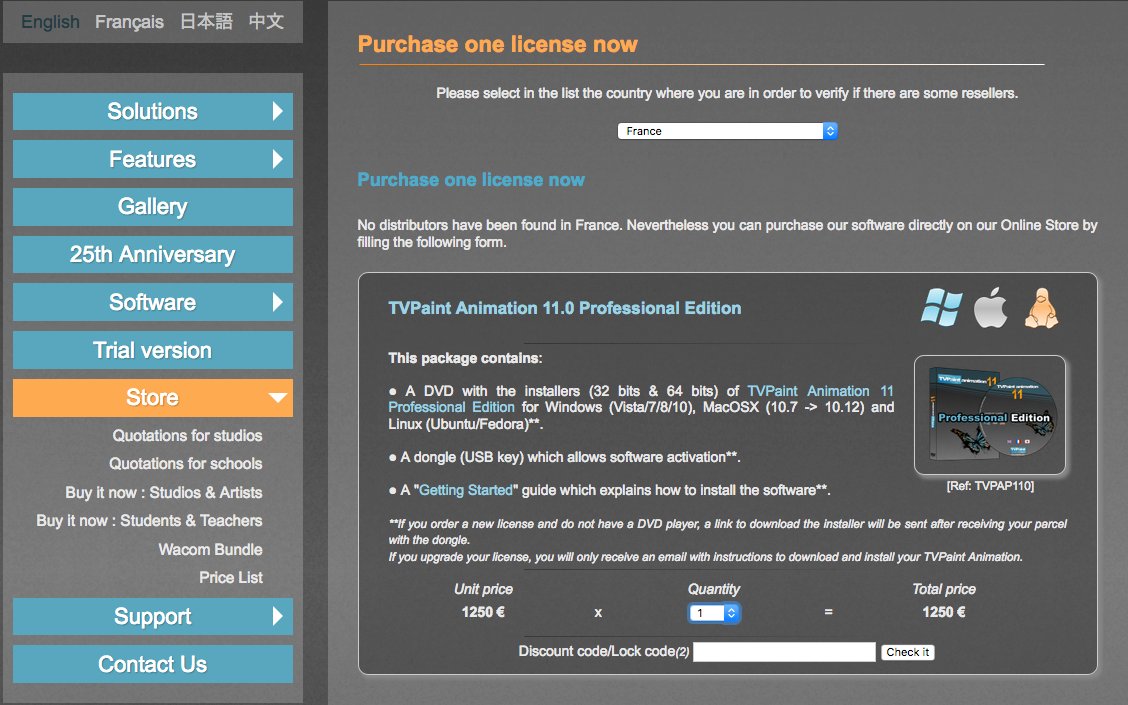The height and width of the screenshot is (705, 1128).
Task: Click the Unit price 1250 € value
Action: 483,612
